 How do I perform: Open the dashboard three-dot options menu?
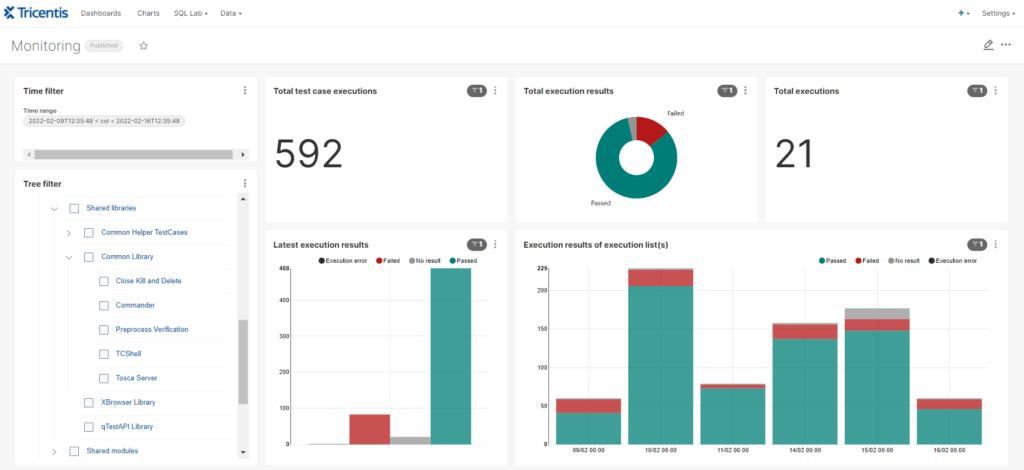pyautogui.click(x=1006, y=45)
